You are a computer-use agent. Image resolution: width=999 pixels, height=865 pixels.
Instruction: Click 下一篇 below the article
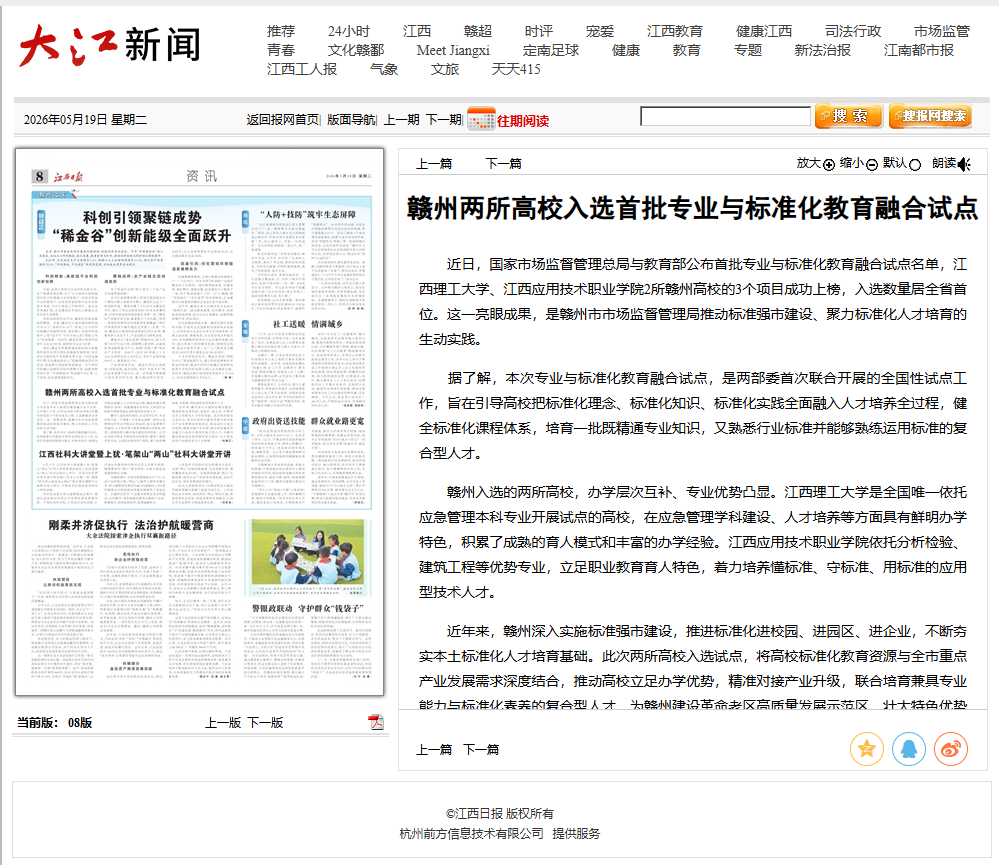[x=481, y=750]
